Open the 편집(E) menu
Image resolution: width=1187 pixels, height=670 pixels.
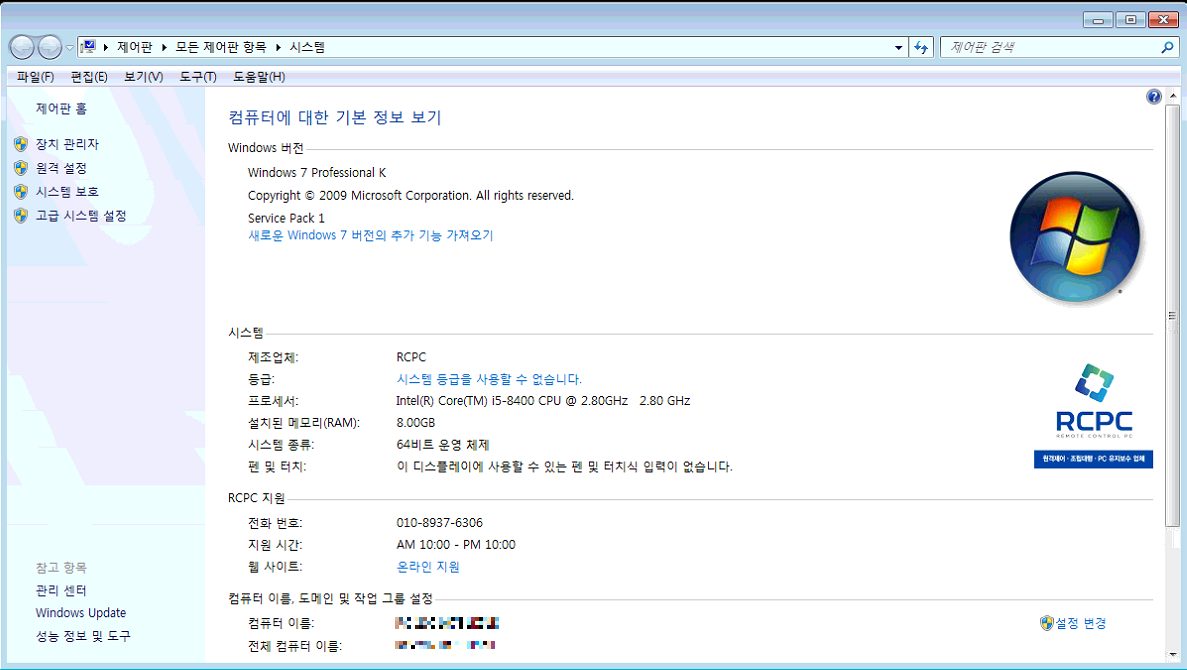[89, 76]
